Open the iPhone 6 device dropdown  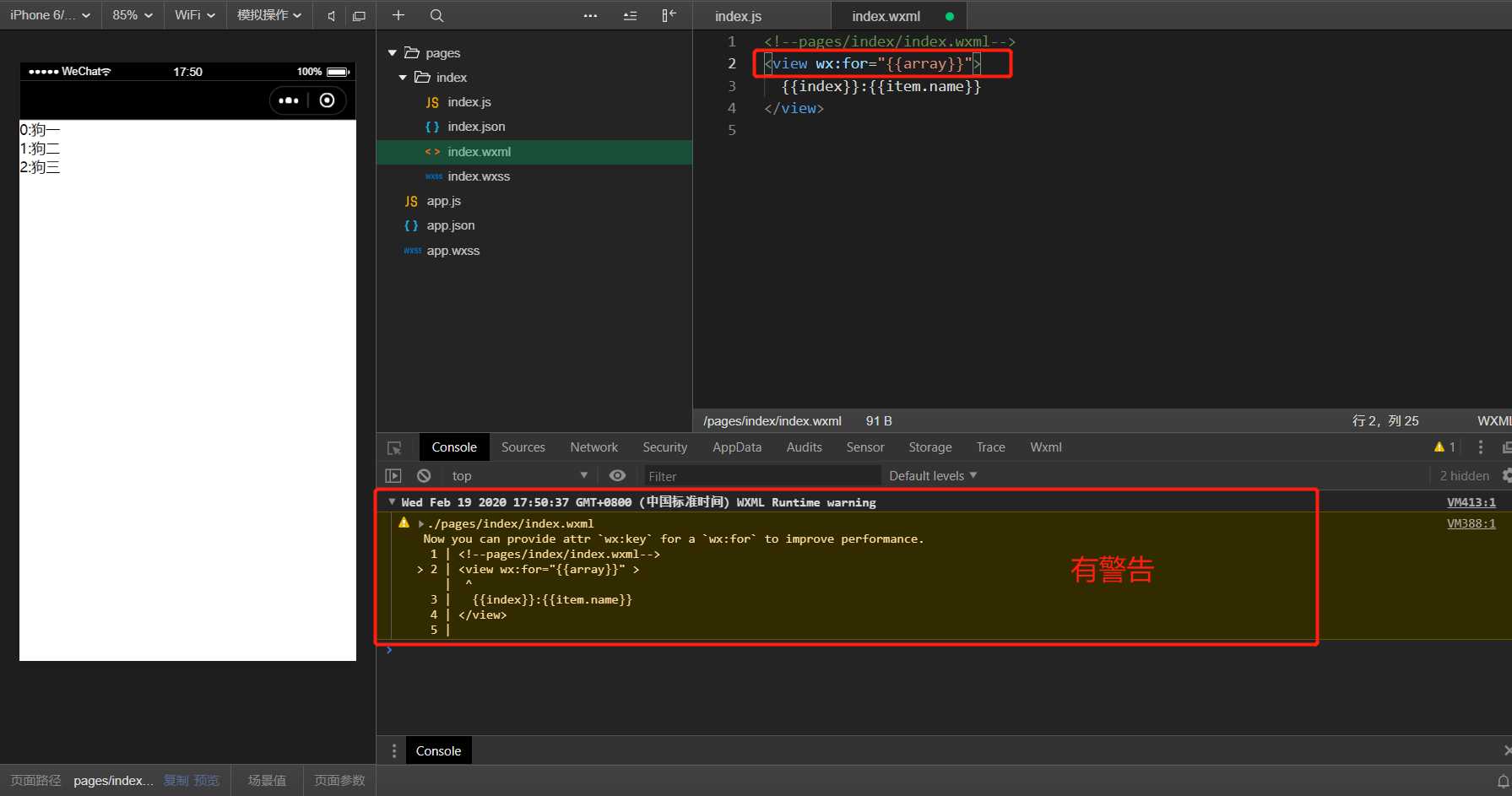click(50, 15)
